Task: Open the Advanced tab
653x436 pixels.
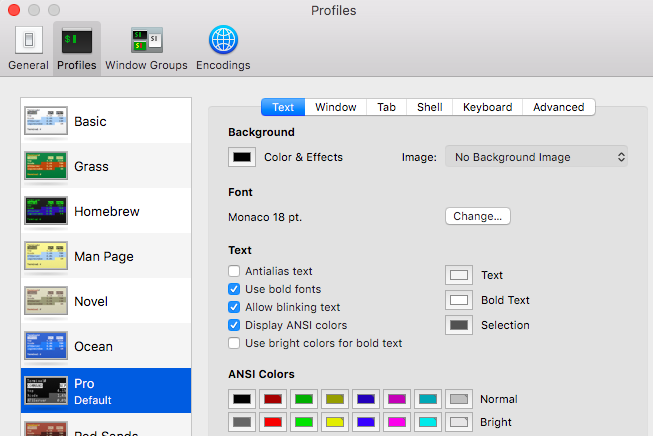Action: [x=558, y=107]
